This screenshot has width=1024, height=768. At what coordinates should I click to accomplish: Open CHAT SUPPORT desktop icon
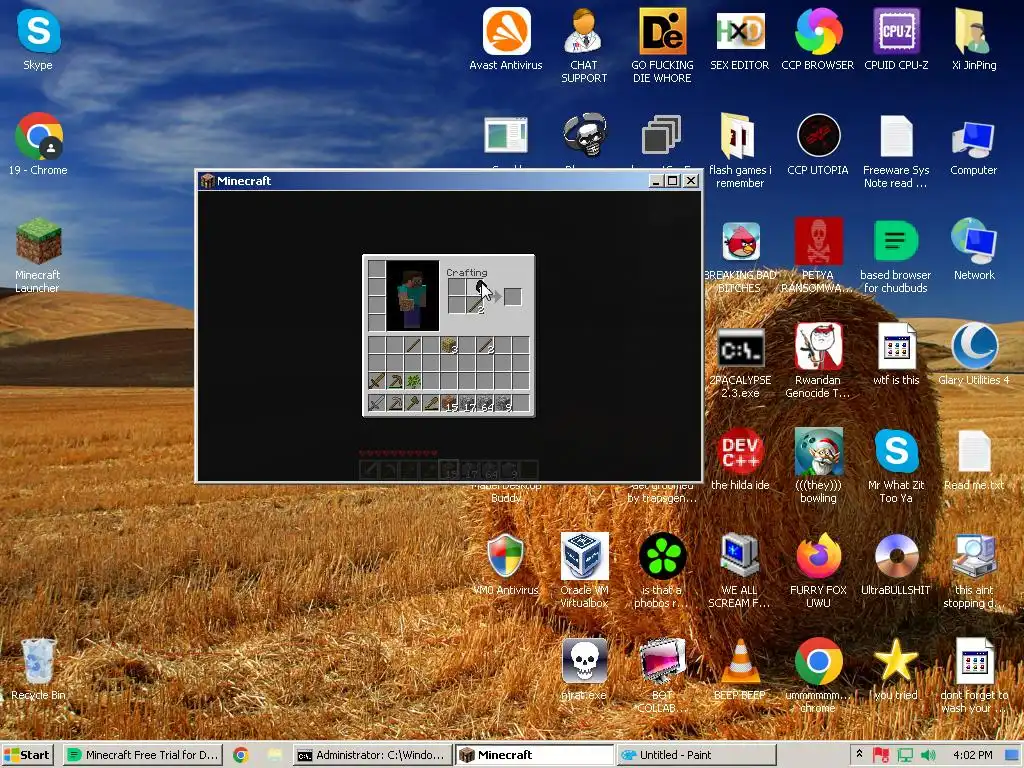click(x=584, y=46)
